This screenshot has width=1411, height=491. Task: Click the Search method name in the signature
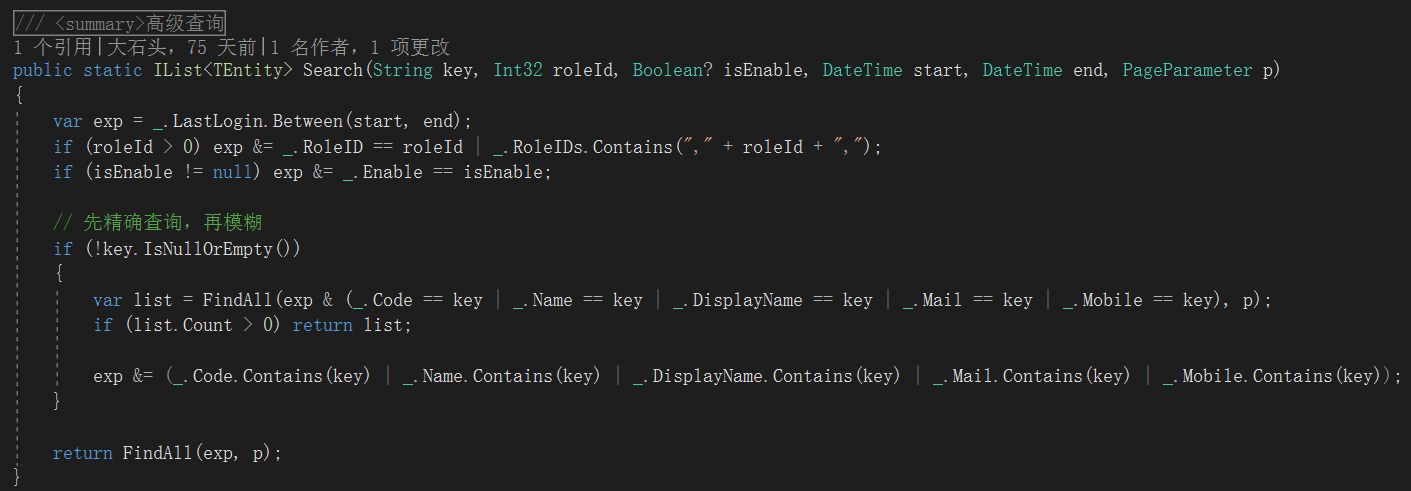333,70
